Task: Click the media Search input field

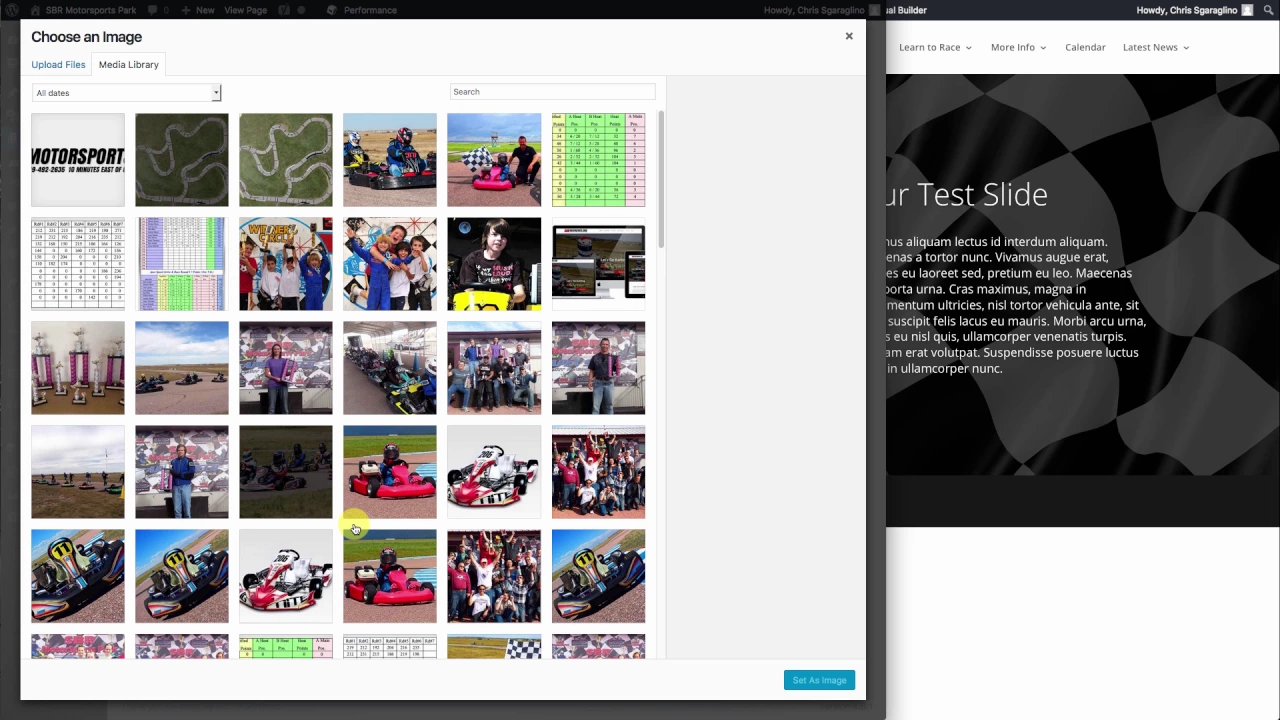Action: [x=552, y=92]
